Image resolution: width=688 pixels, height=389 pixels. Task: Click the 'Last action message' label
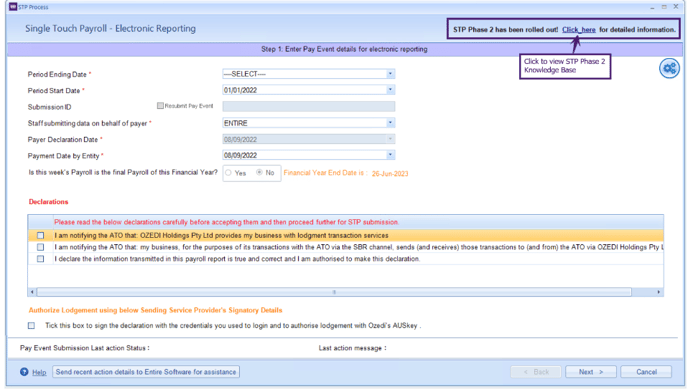[352, 348]
